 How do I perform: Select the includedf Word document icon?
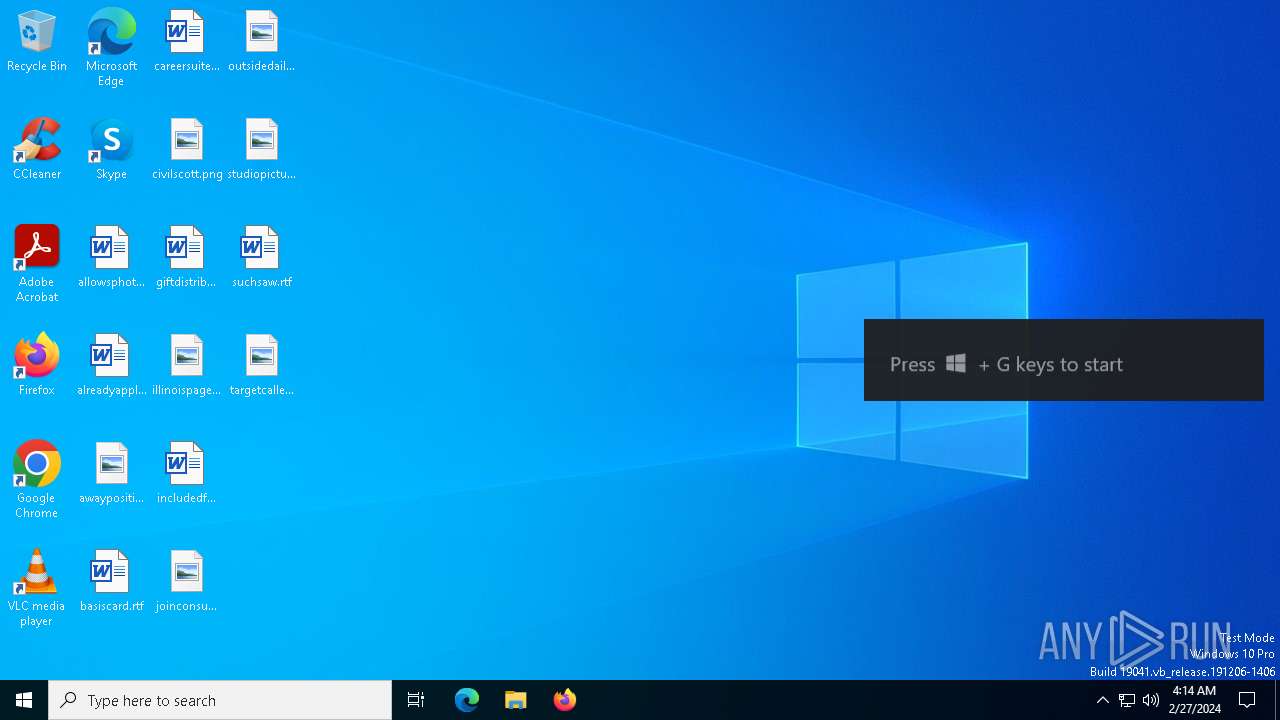coord(186,474)
